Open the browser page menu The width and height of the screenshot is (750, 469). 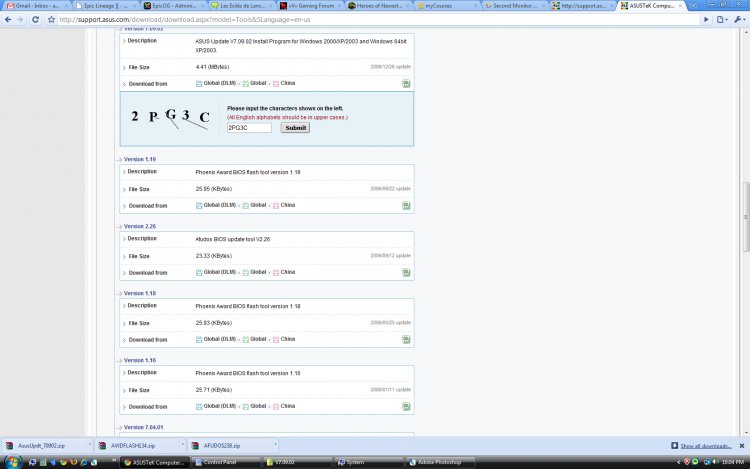tap(722, 20)
